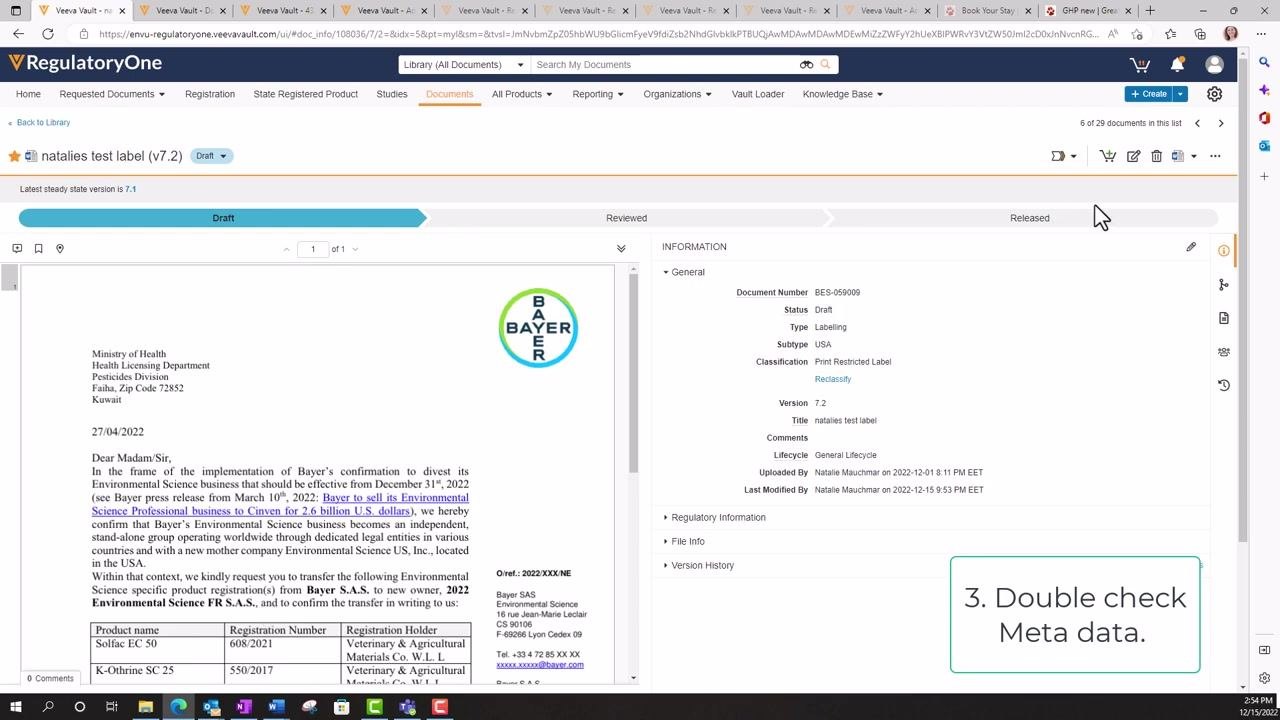
Task: Click the RegulatoryOne logo
Action: click(x=85, y=63)
